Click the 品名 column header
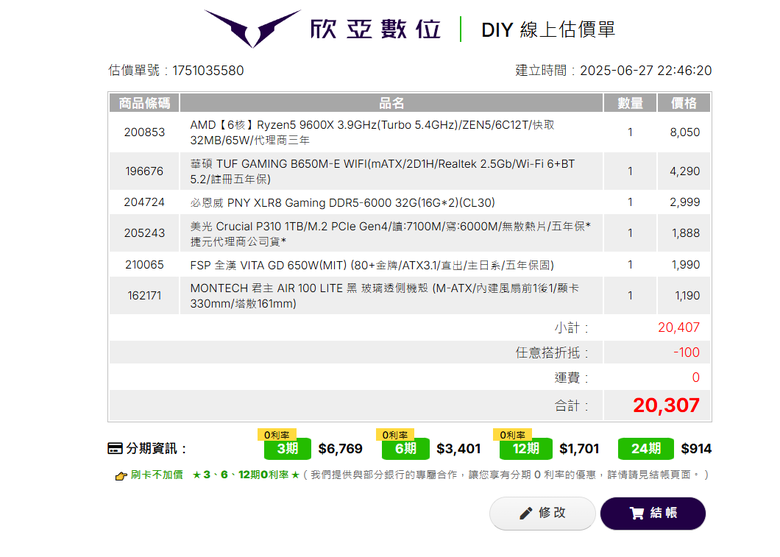This screenshot has width=780, height=557. point(391,103)
